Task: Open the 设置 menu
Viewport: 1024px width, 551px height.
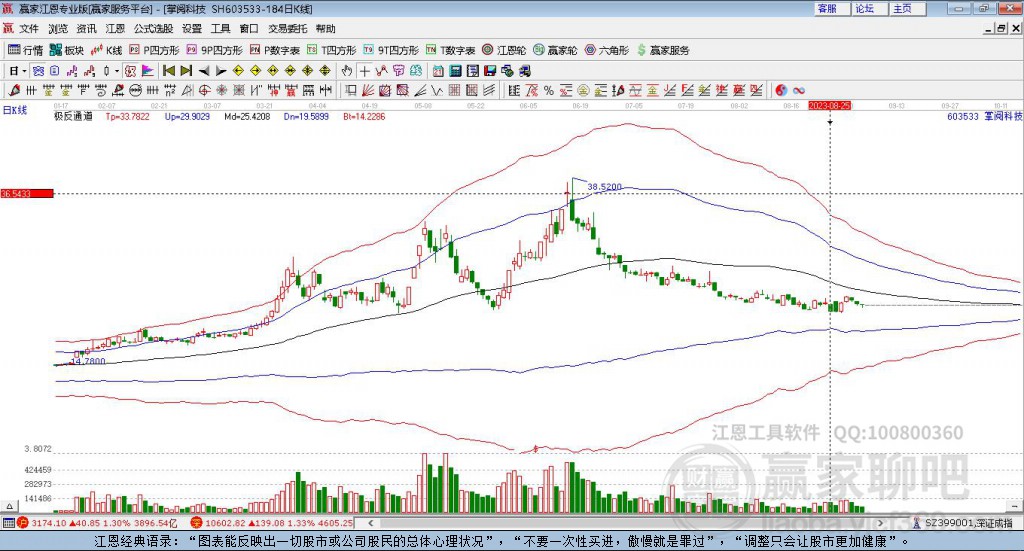Action: (x=192, y=29)
